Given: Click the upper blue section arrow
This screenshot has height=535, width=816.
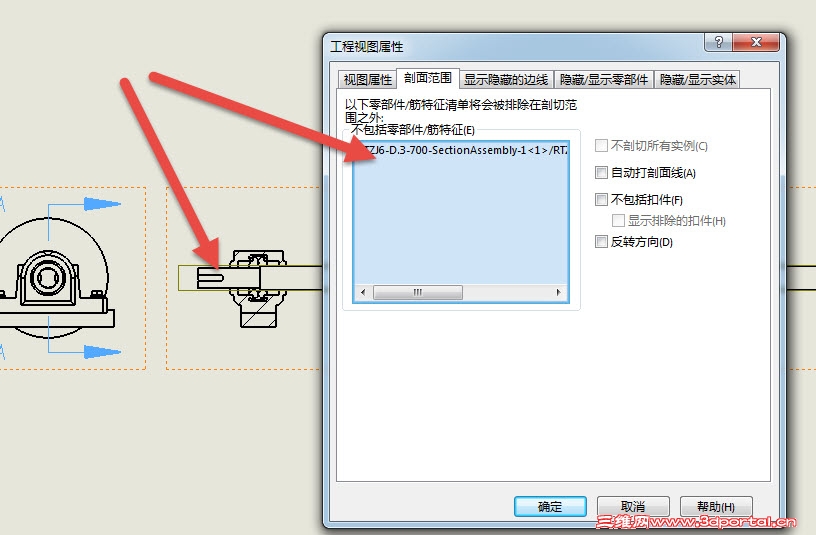Looking at the screenshot, I should [x=102, y=204].
